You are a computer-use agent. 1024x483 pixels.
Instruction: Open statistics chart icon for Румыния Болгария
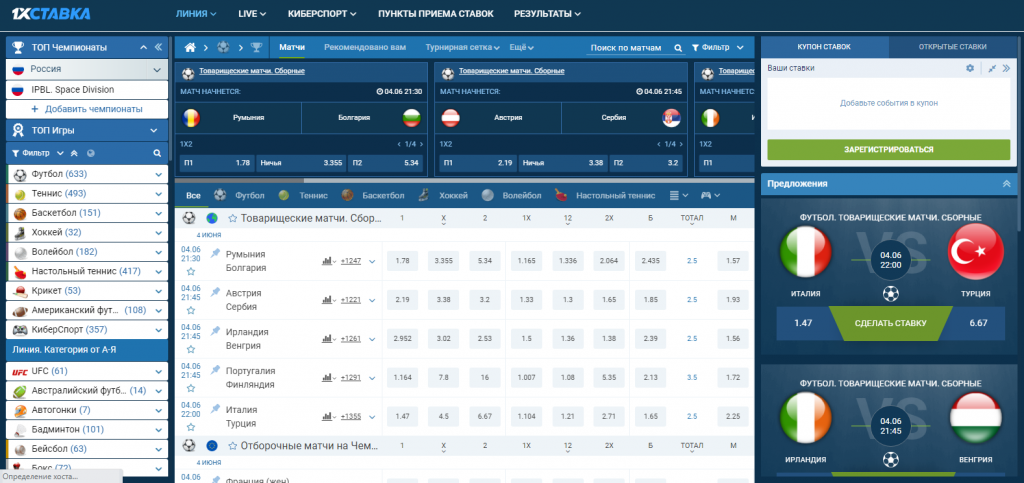(327, 261)
